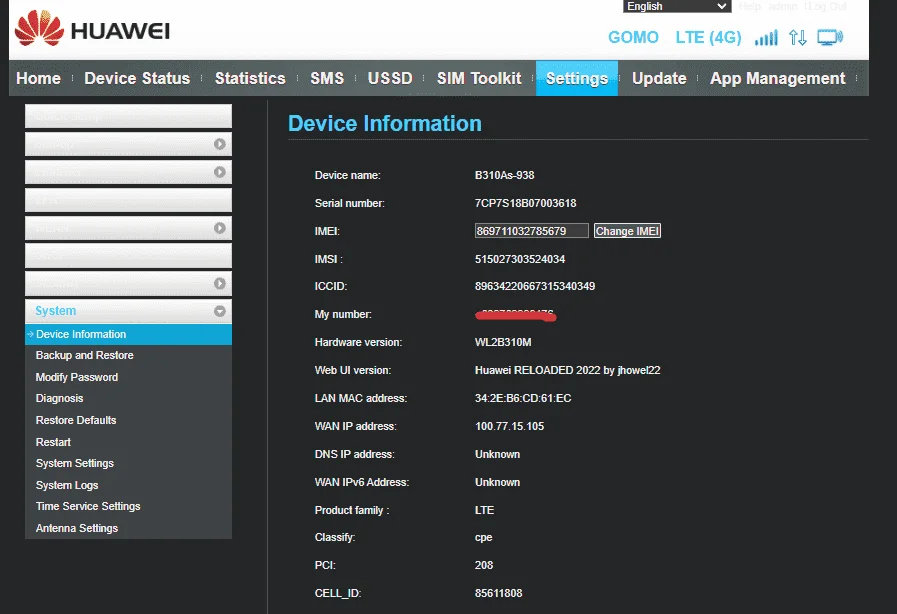Open the Device Status tab

click(137, 78)
